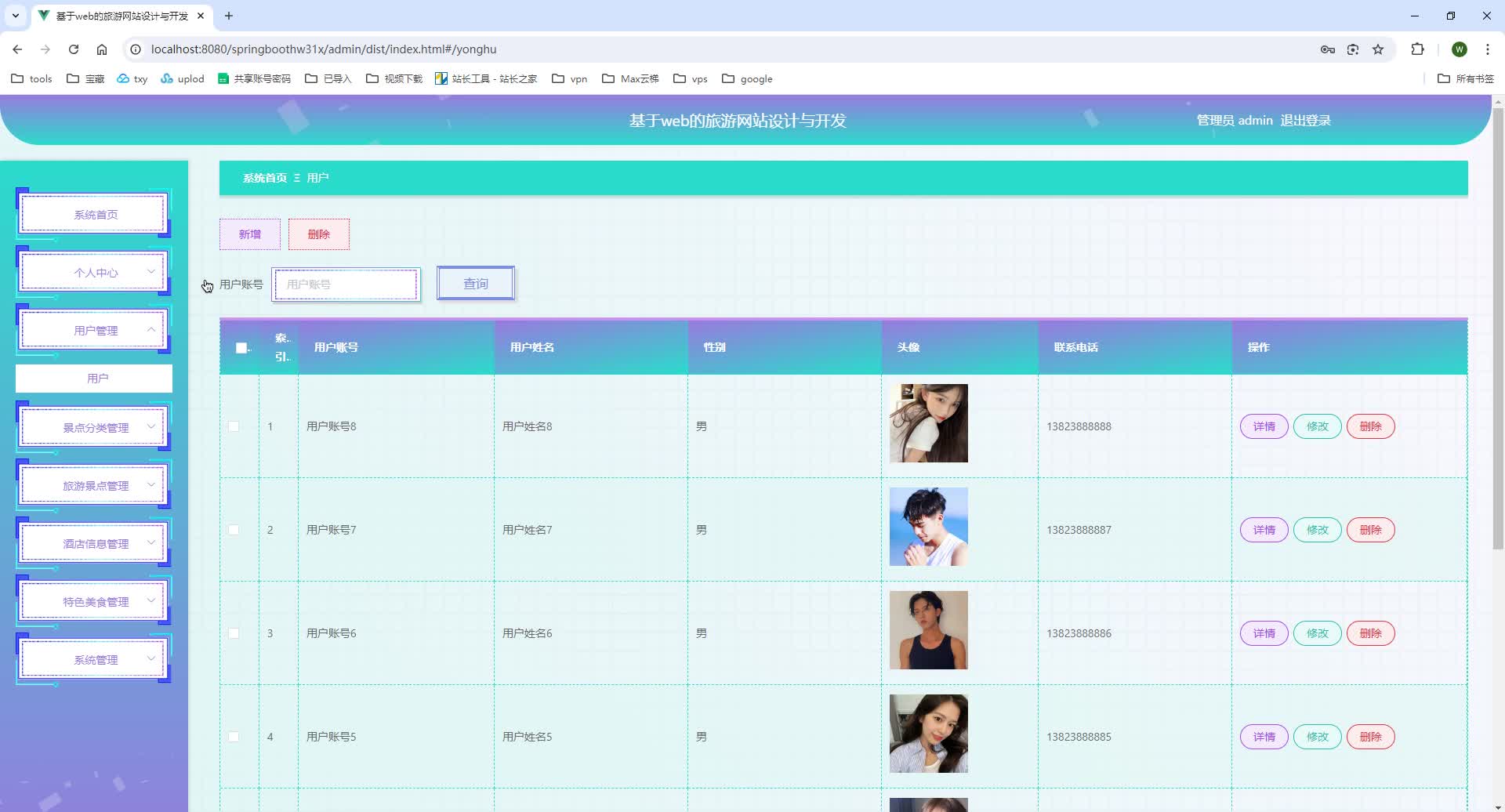Click the red 删除 batch button
Image resolution: width=1505 pixels, height=812 pixels.
point(319,234)
